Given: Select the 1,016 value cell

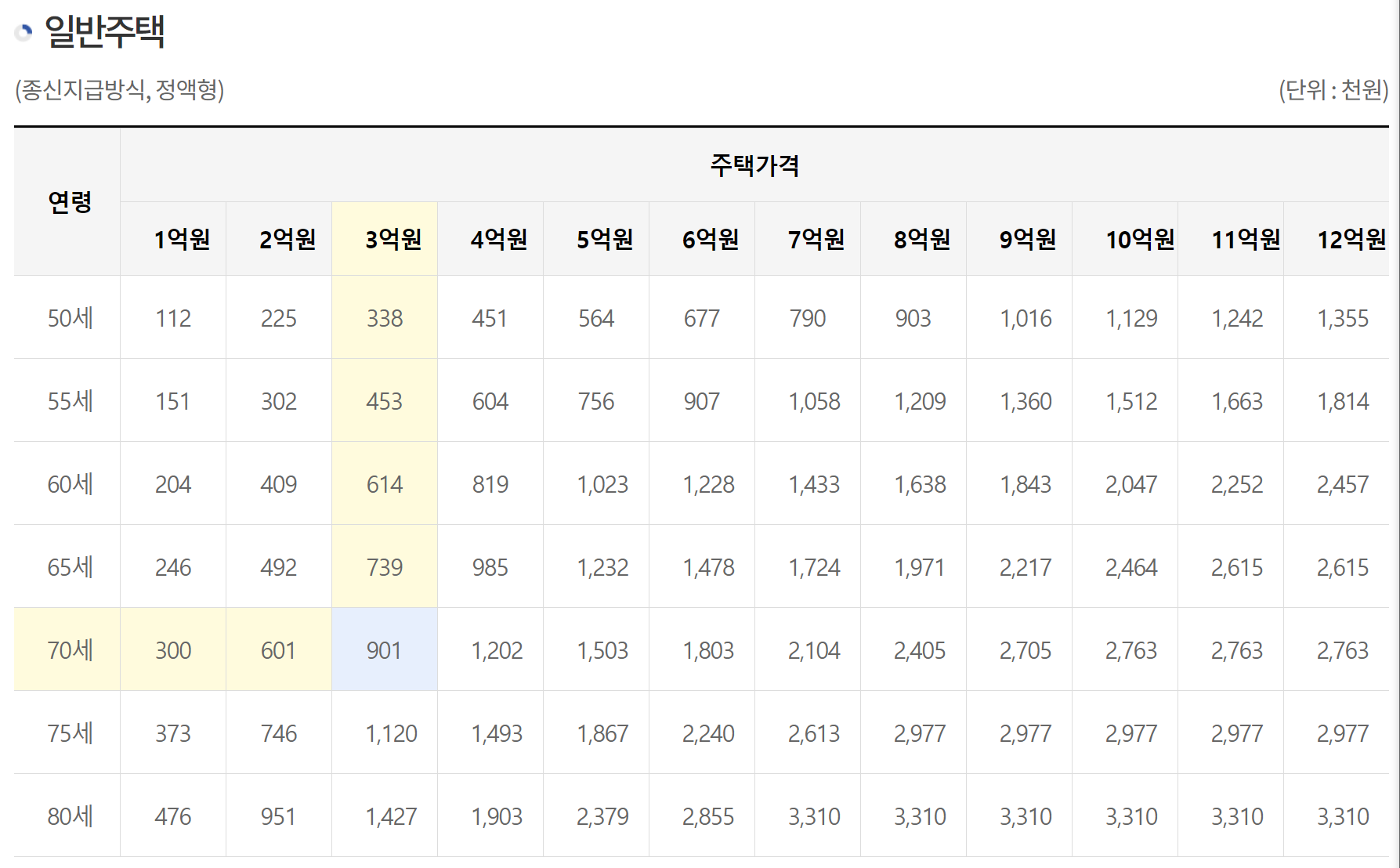Looking at the screenshot, I should (x=1019, y=317).
